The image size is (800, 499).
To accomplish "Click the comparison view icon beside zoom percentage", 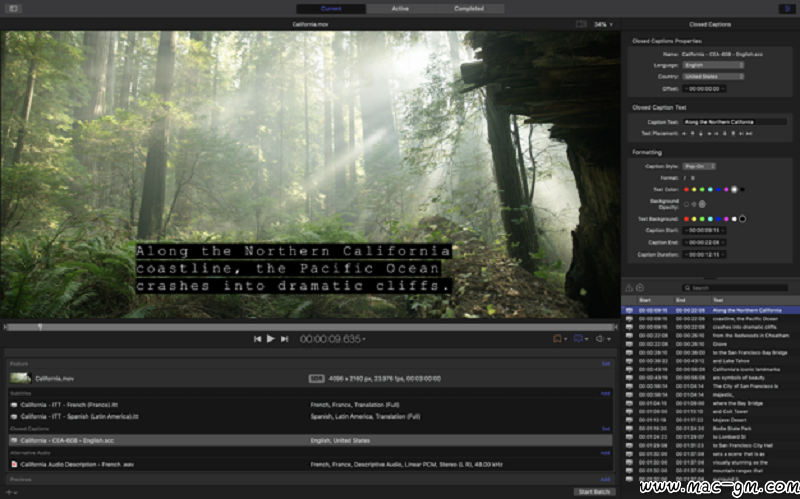I will [581, 24].
